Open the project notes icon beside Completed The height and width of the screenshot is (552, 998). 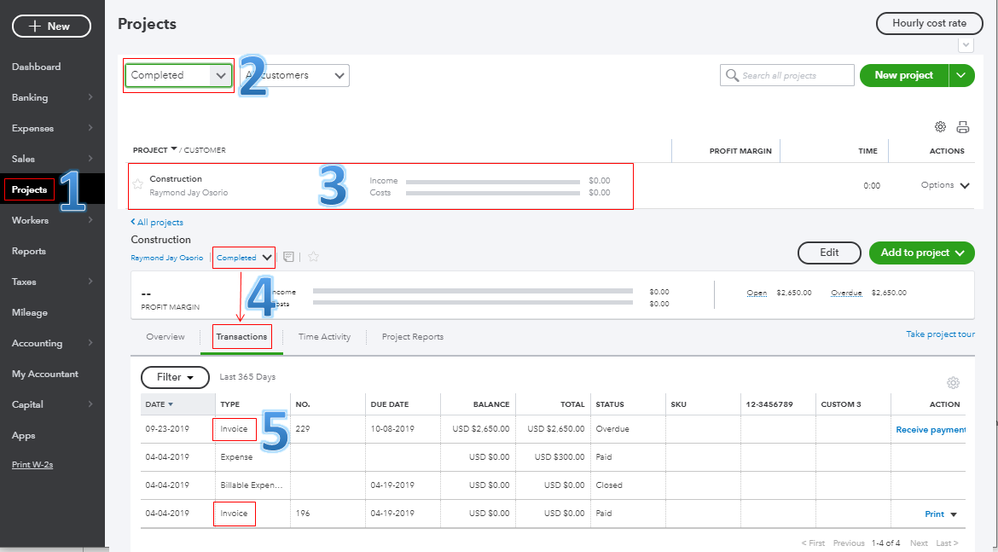[x=288, y=257]
